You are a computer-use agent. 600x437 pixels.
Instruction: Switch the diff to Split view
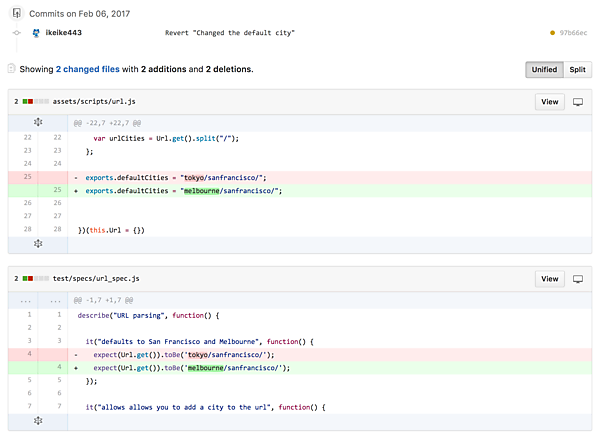[x=577, y=70]
